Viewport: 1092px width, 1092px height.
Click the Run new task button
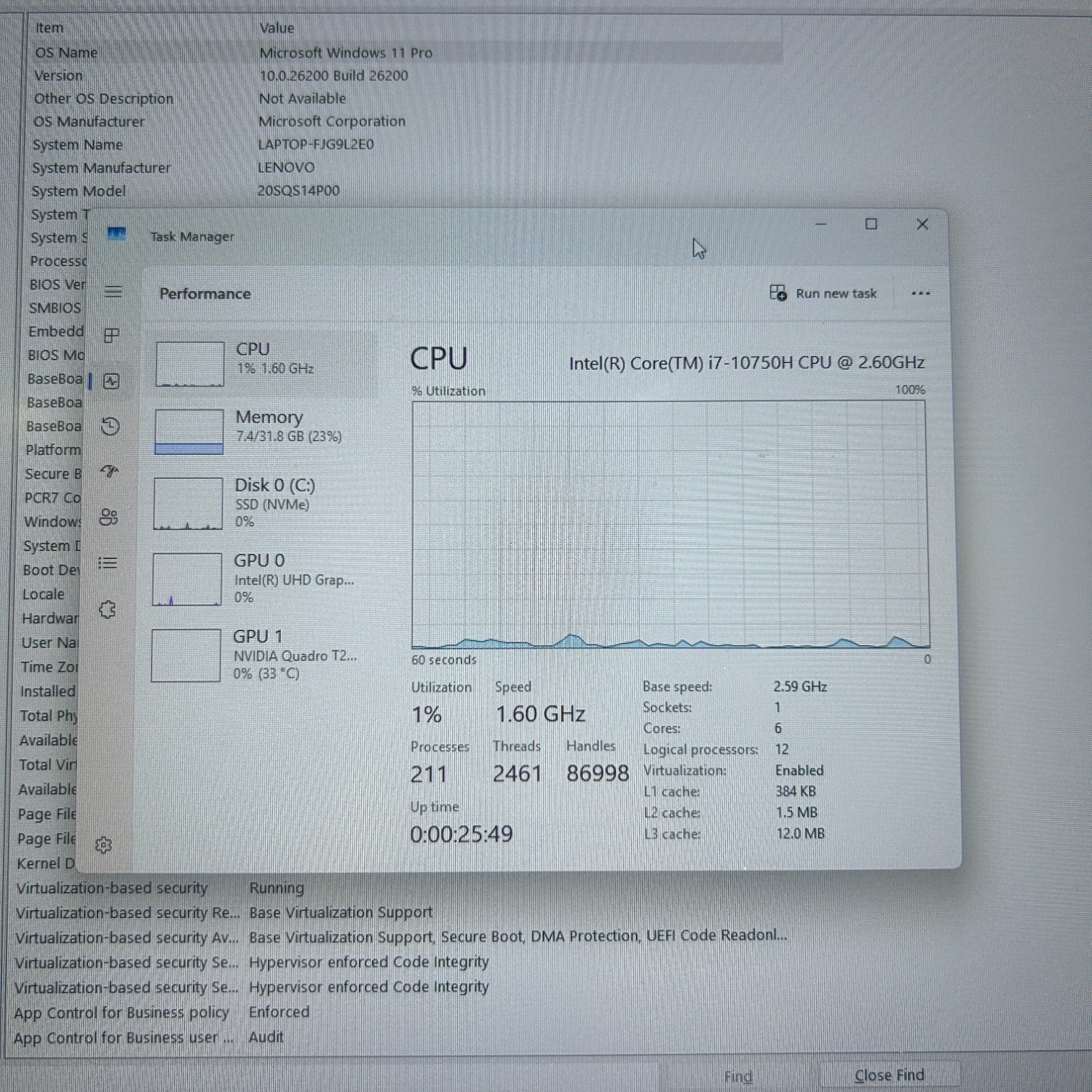pos(823,293)
